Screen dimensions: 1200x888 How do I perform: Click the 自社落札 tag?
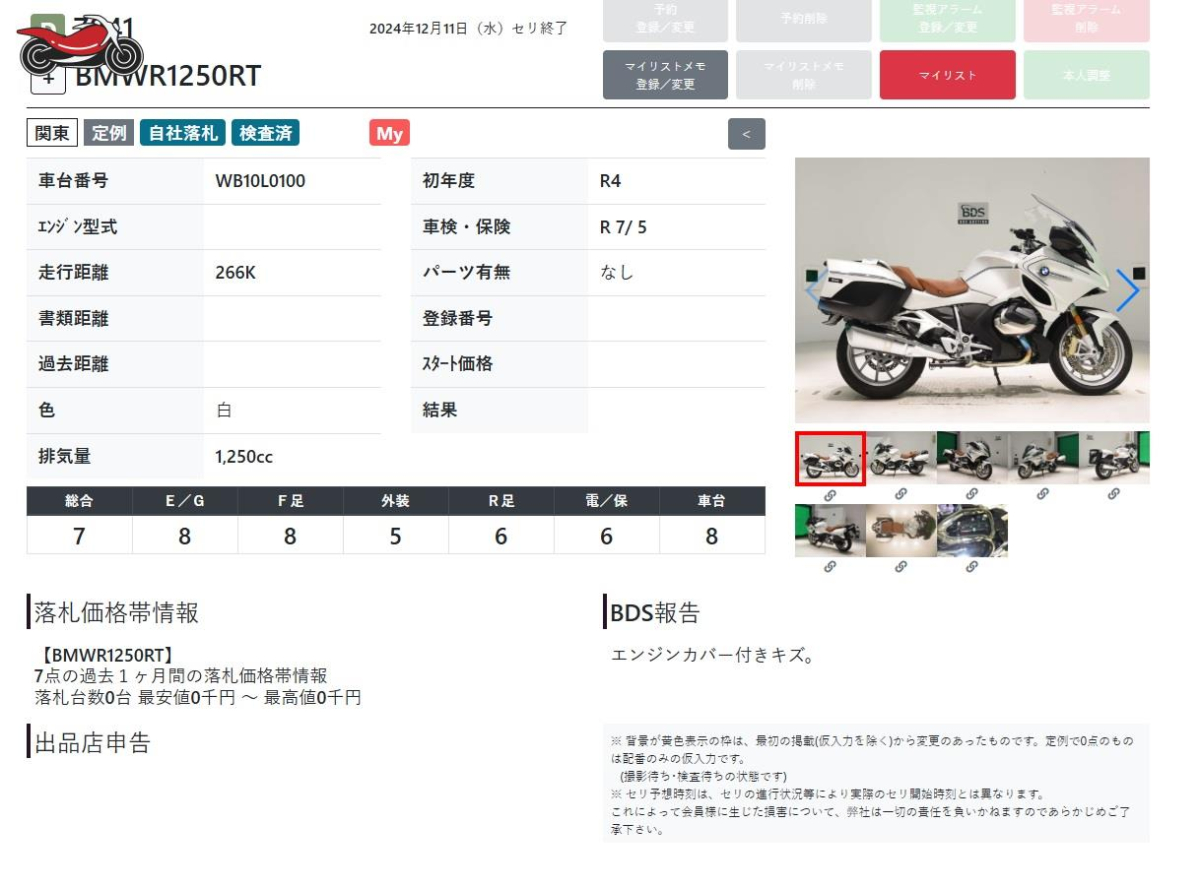(x=183, y=133)
